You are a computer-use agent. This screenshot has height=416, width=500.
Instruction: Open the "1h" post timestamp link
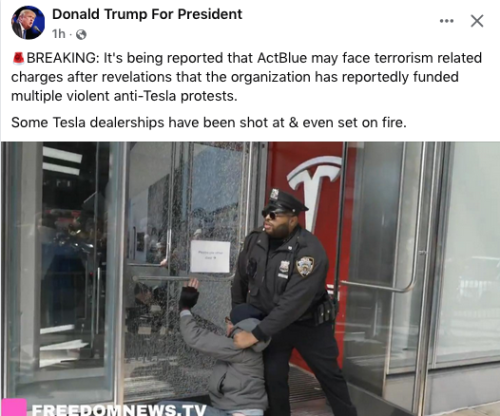click(x=59, y=34)
